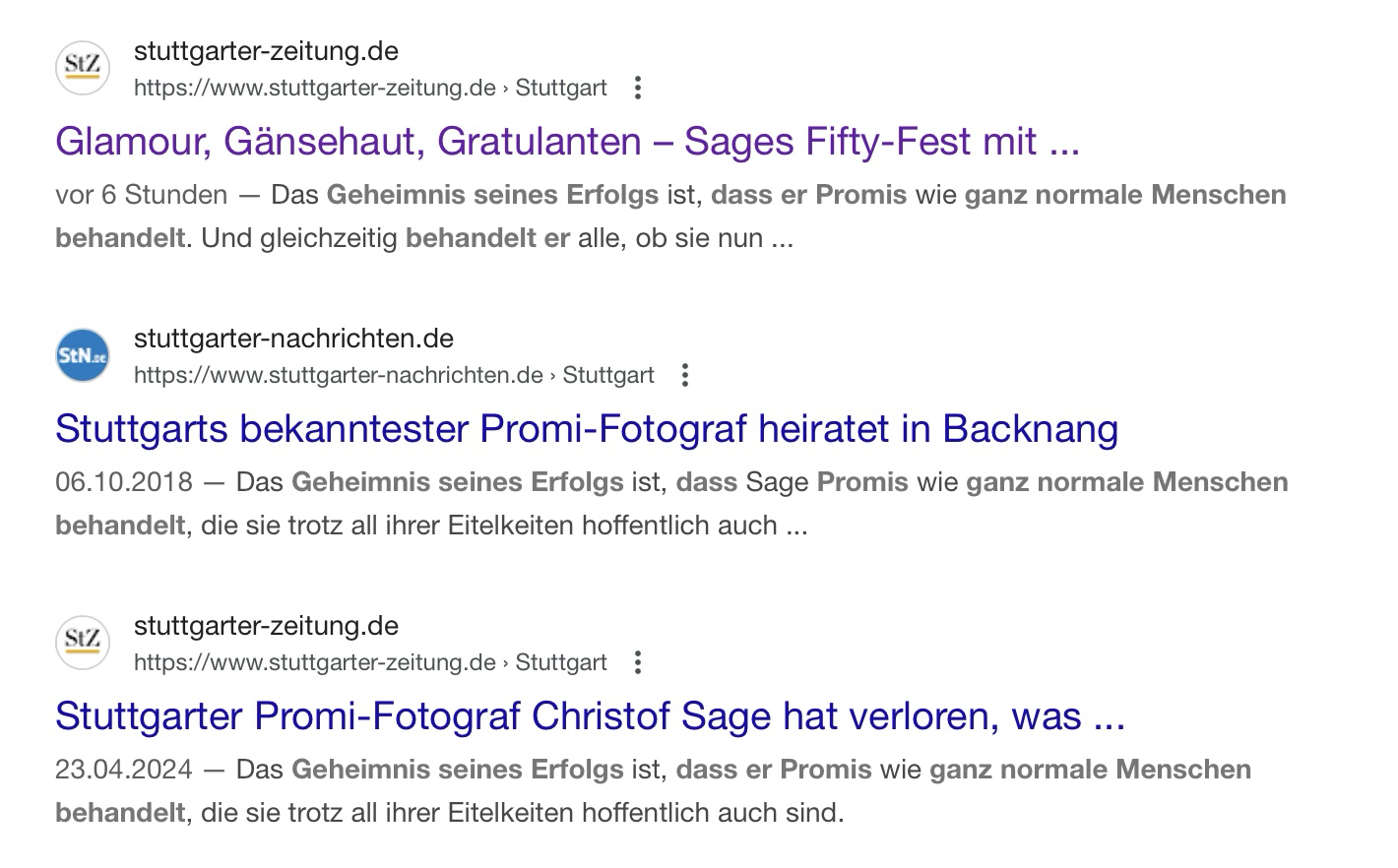Click the "vor 6 Stunden" timestamp
1398x868 pixels.
pos(141,195)
